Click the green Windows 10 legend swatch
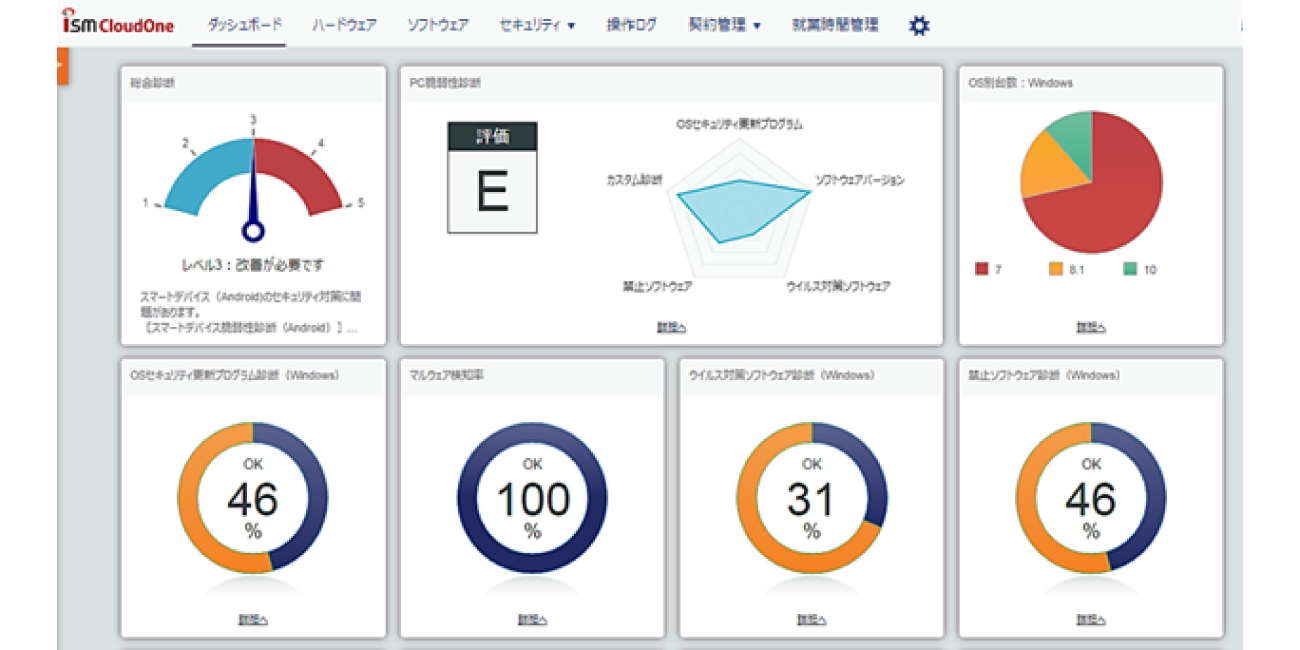This screenshot has height=650, width=1300. click(1129, 269)
